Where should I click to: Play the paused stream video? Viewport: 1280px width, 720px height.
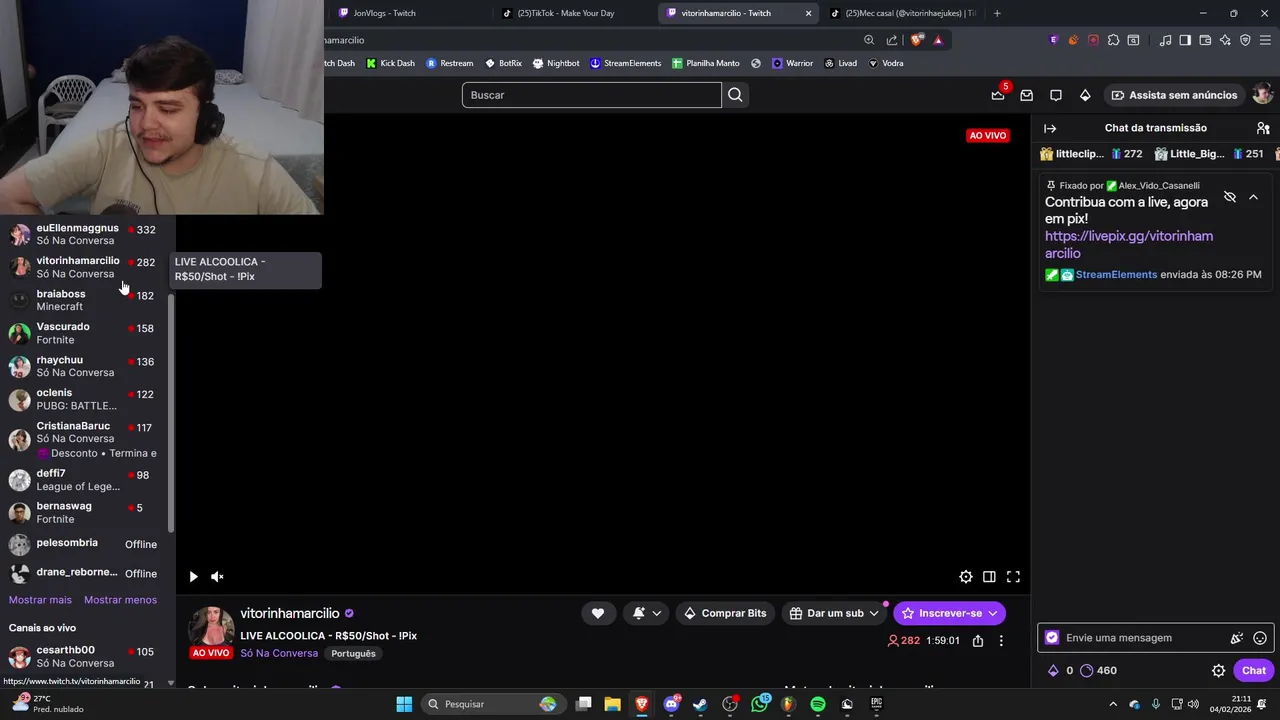pos(193,576)
